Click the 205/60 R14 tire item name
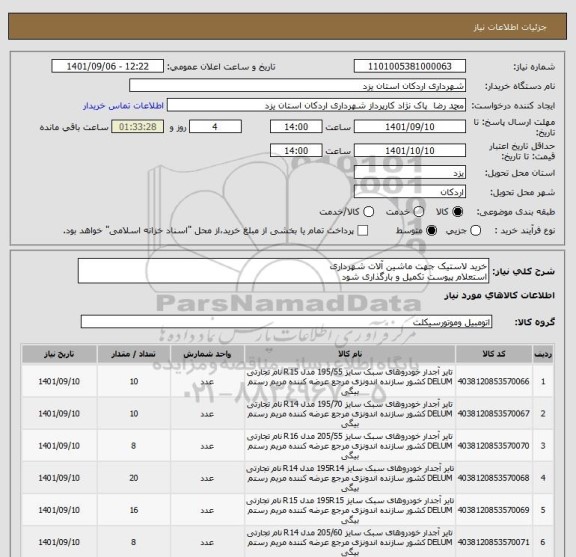The image size is (576, 557). pos(350,542)
